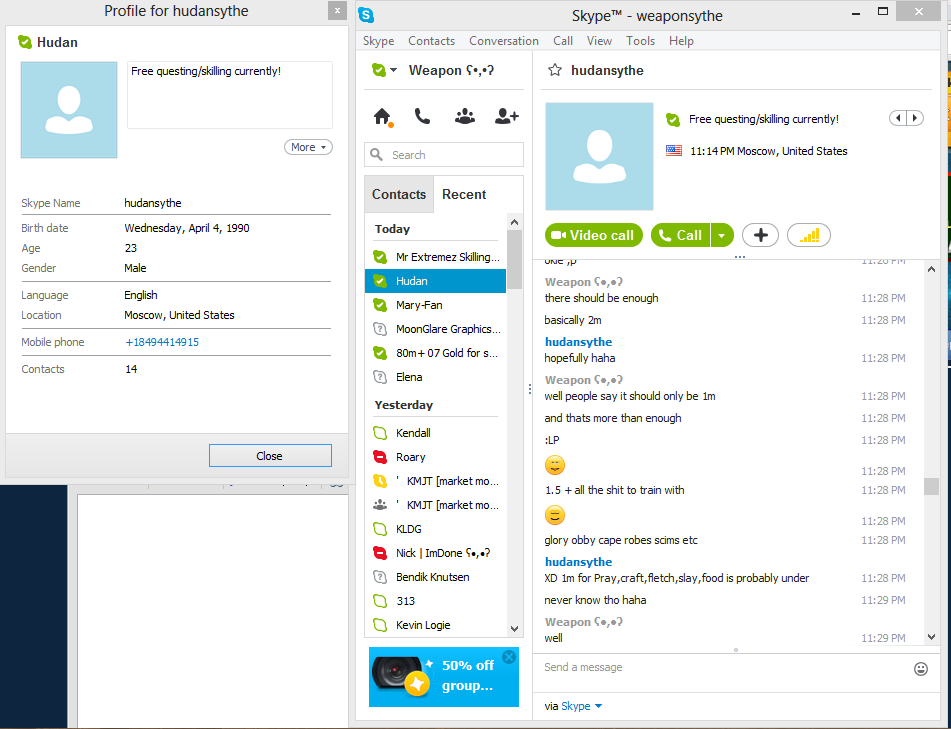Screen dimensions: 951x729
Task: Open the Call menu
Action: click(x=563, y=41)
